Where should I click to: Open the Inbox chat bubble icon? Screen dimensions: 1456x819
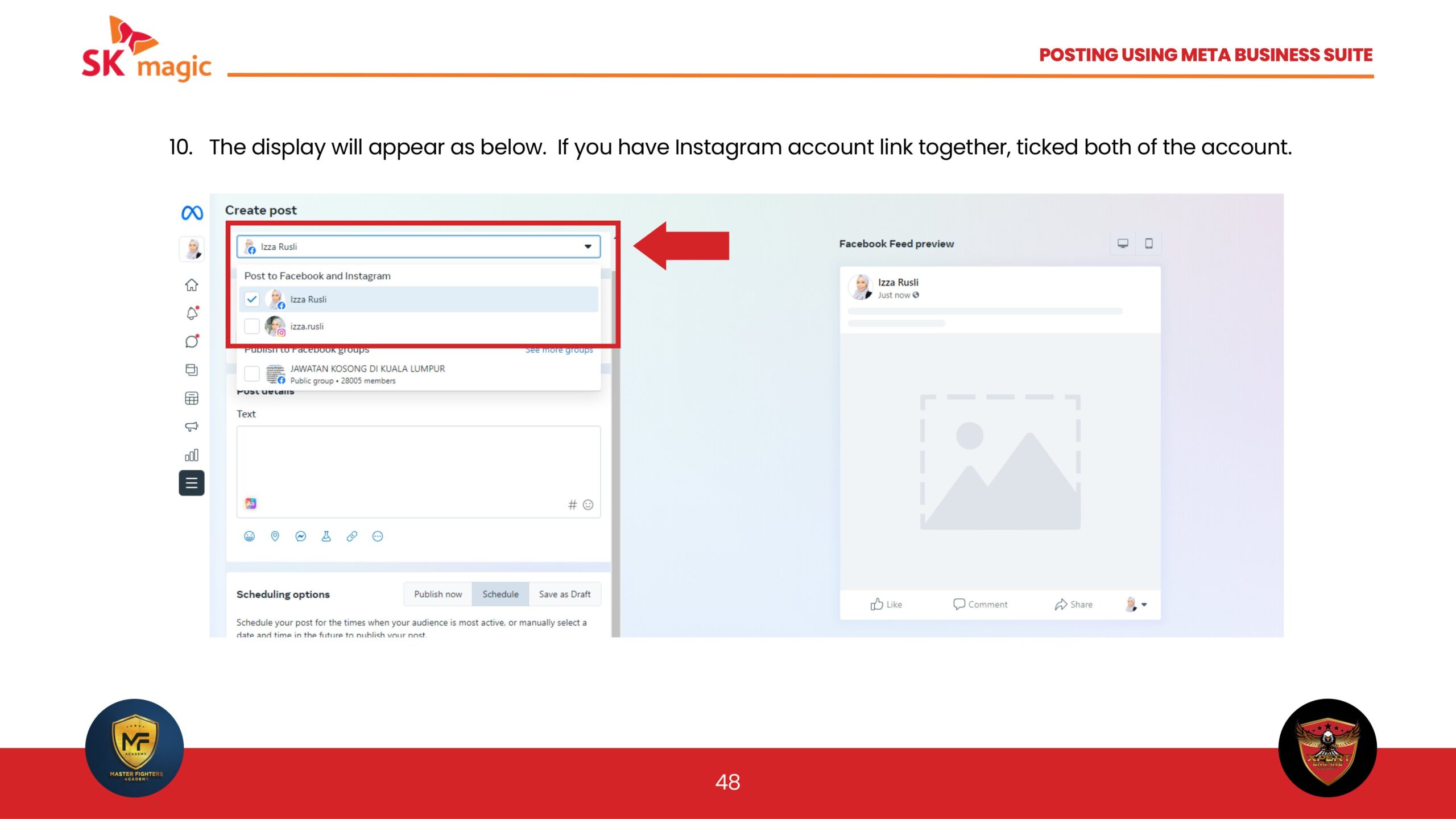(x=192, y=341)
